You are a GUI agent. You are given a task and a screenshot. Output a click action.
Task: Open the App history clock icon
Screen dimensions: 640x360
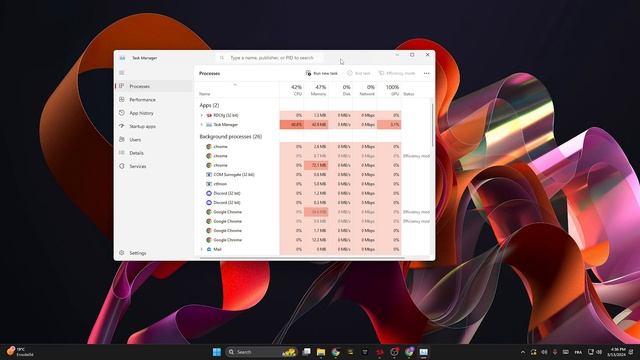click(122, 113)
